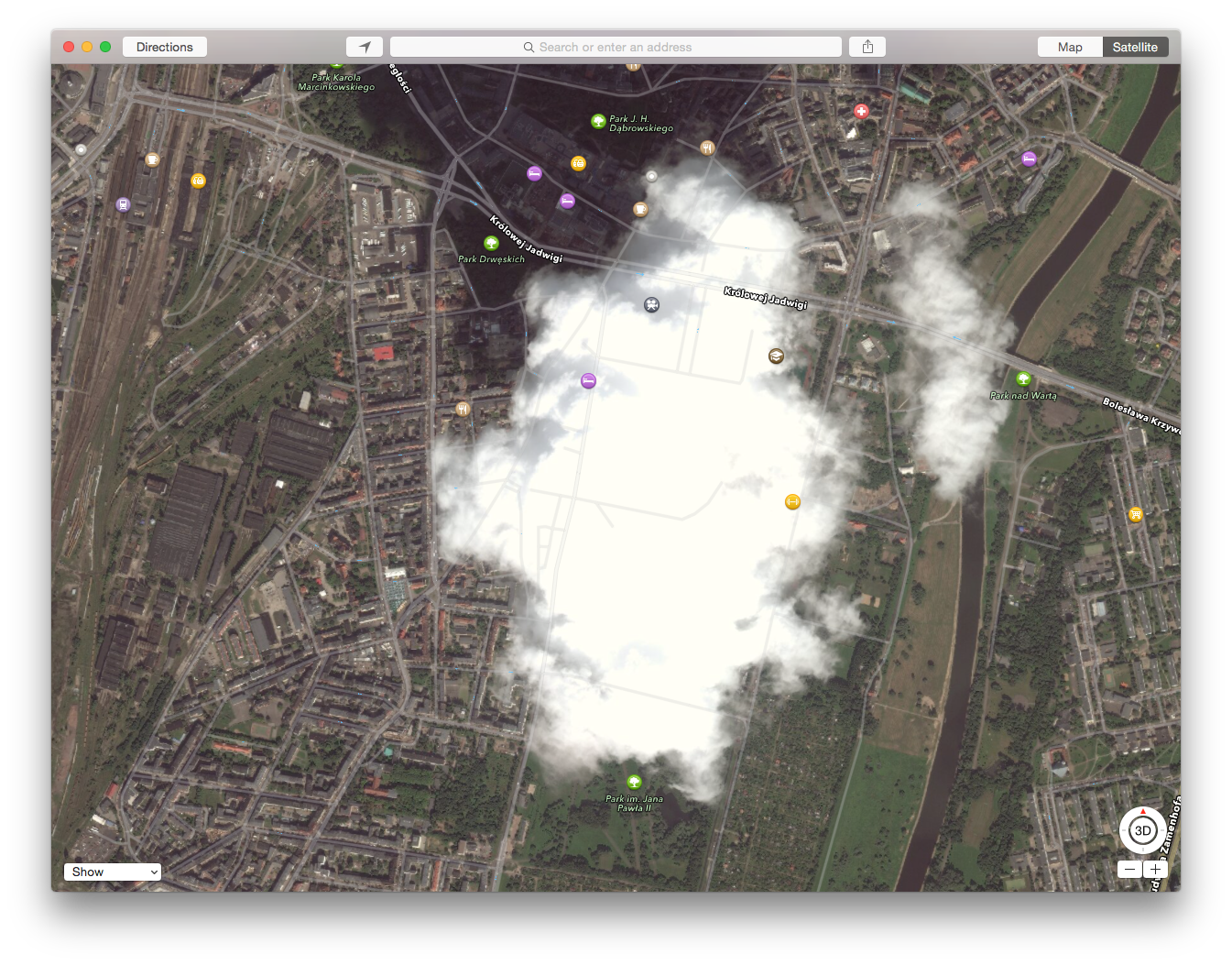
Task: Click the hotel marker left of the Dąbrowskiego shopping marker
Action: [534, 173]
